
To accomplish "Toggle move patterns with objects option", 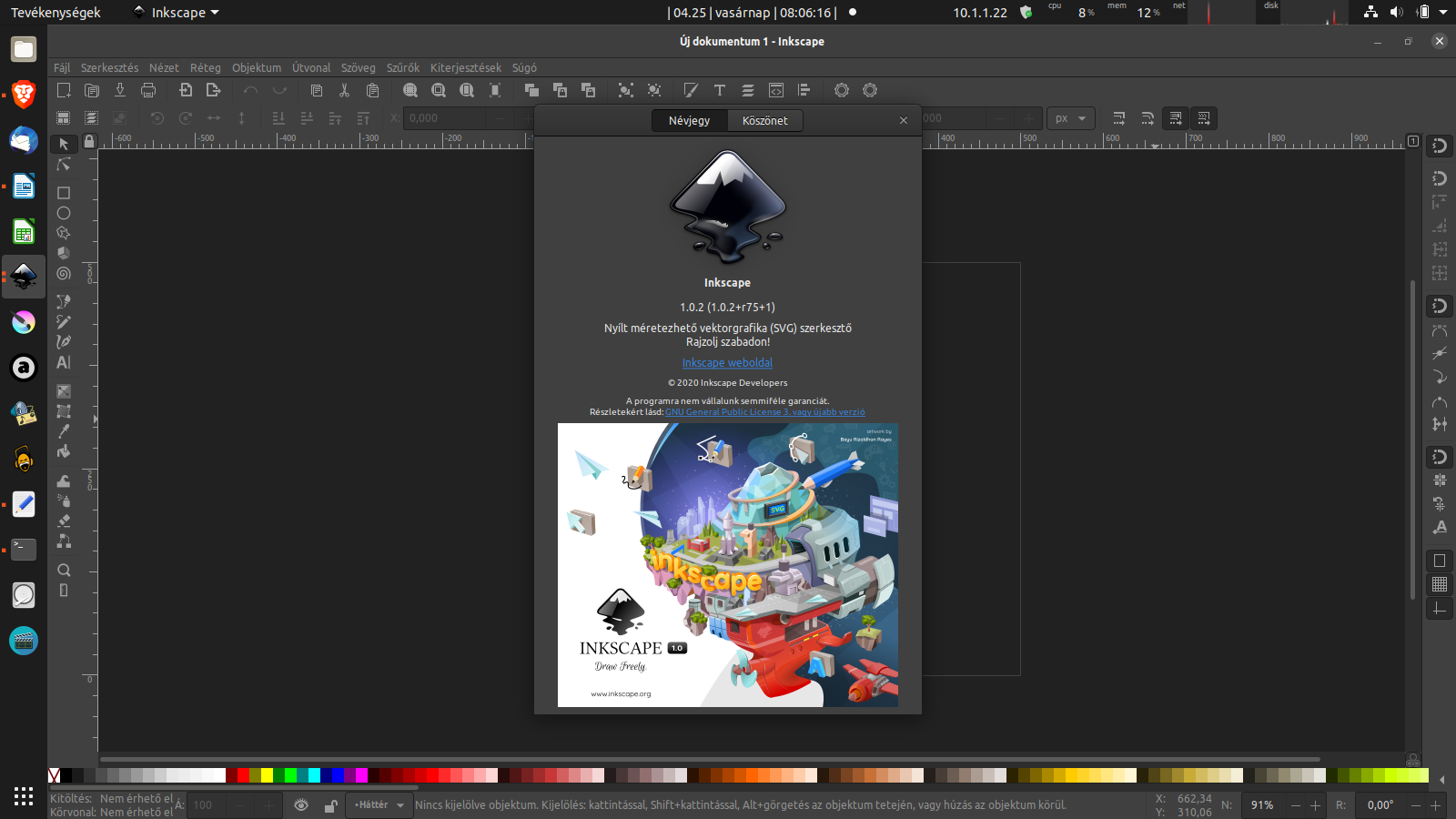I will [1204, 118].
